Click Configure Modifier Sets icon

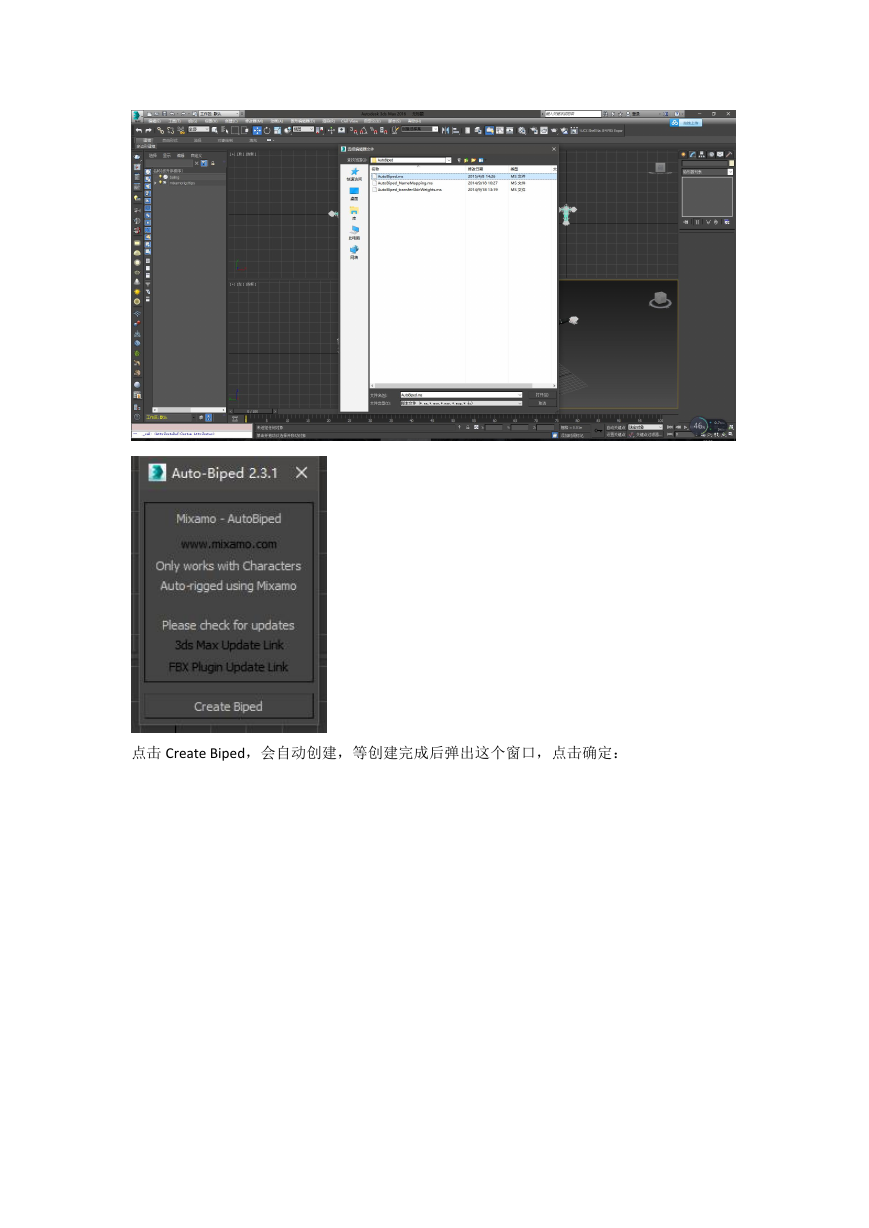coord(729,222)
